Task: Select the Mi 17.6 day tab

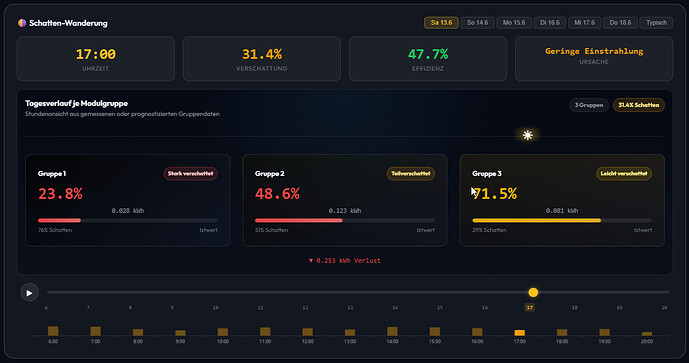Action: pos(584,22)
